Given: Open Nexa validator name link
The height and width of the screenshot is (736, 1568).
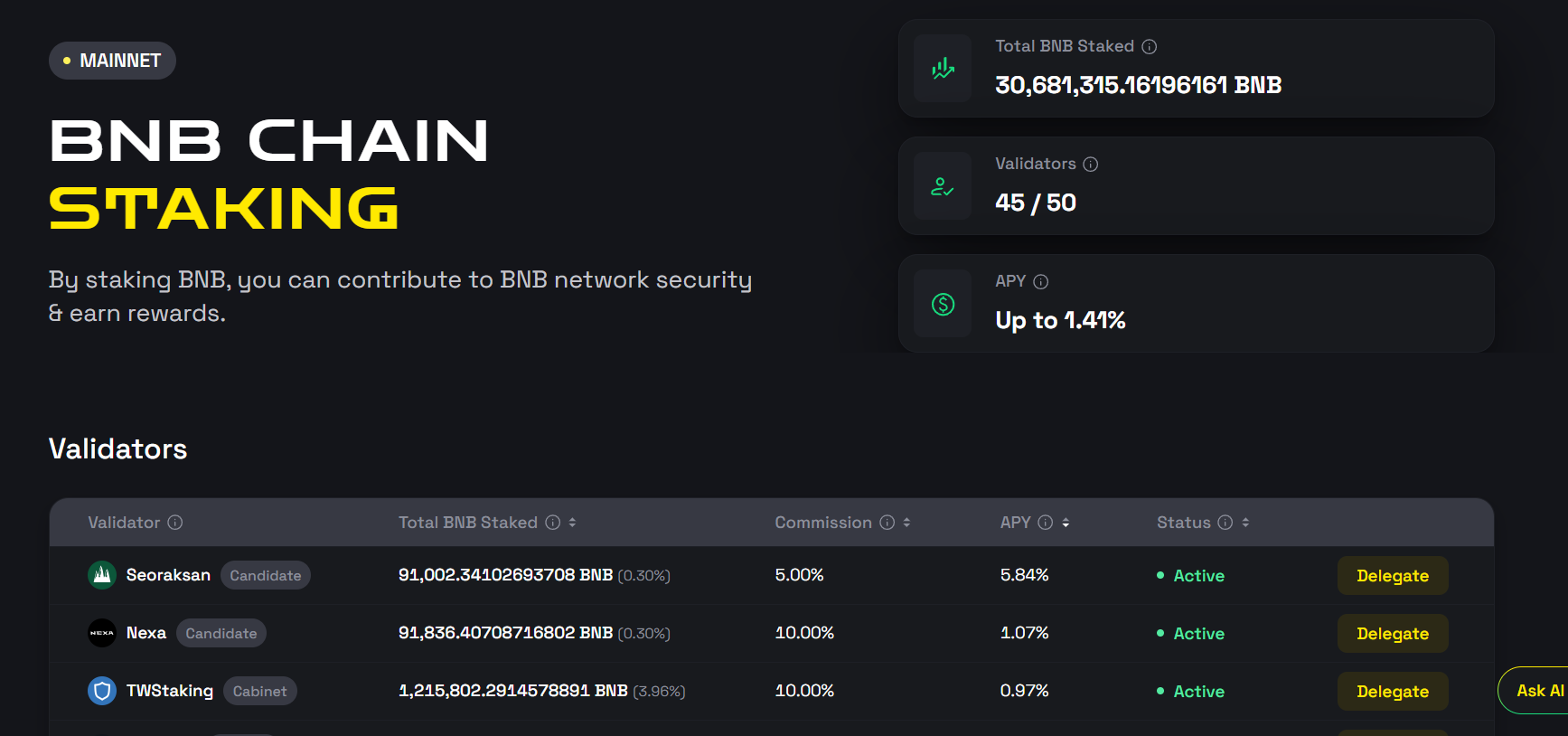Looking at the screenshot, I should pyautogui.click(x=146, y=633).
